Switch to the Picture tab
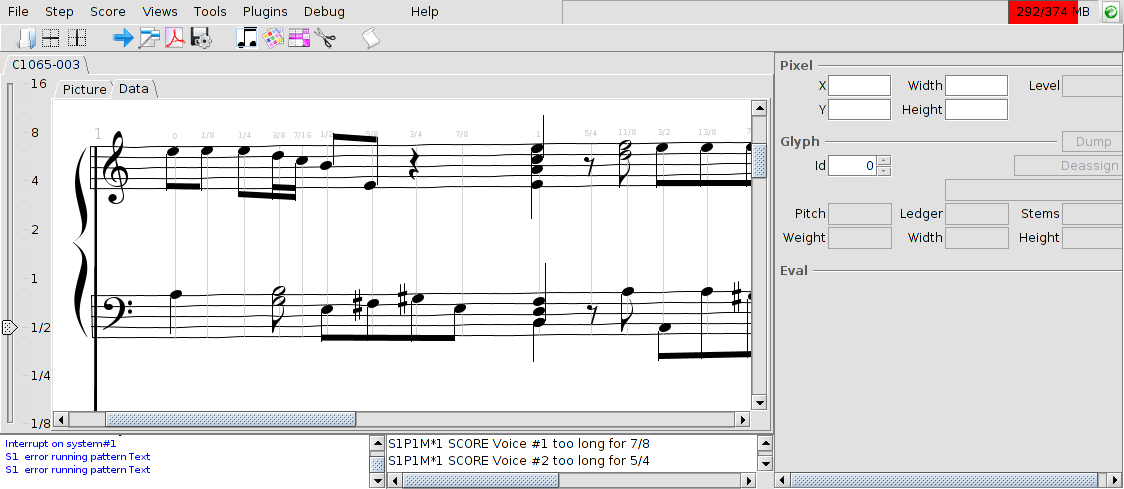The image size is (1124, 489). 84,89
